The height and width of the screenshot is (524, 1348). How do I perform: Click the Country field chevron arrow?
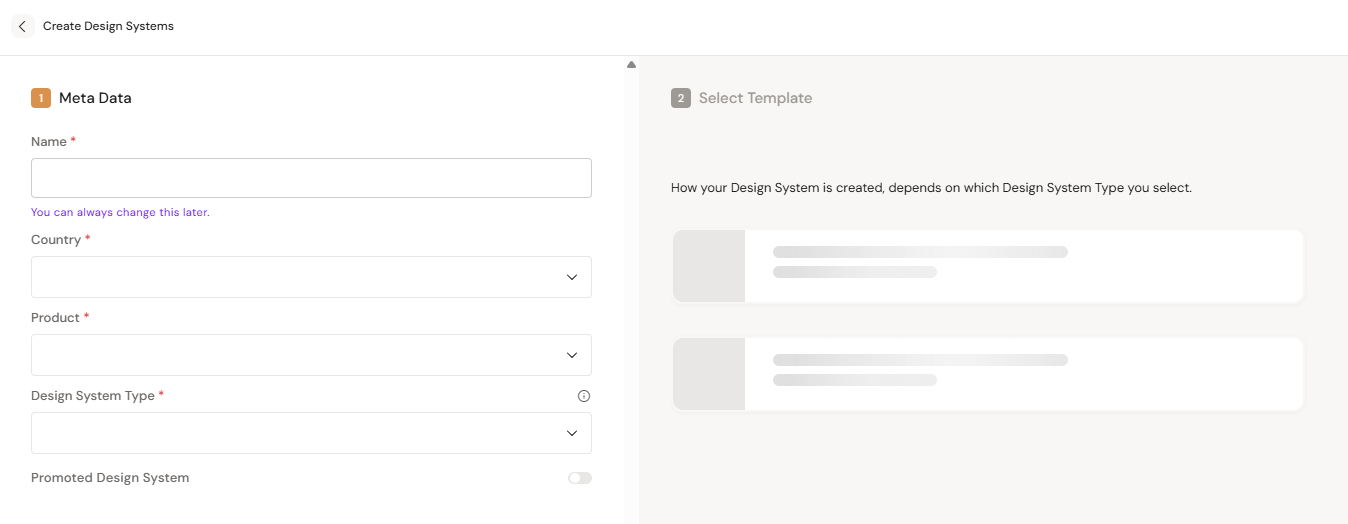[x=572, y=277]
